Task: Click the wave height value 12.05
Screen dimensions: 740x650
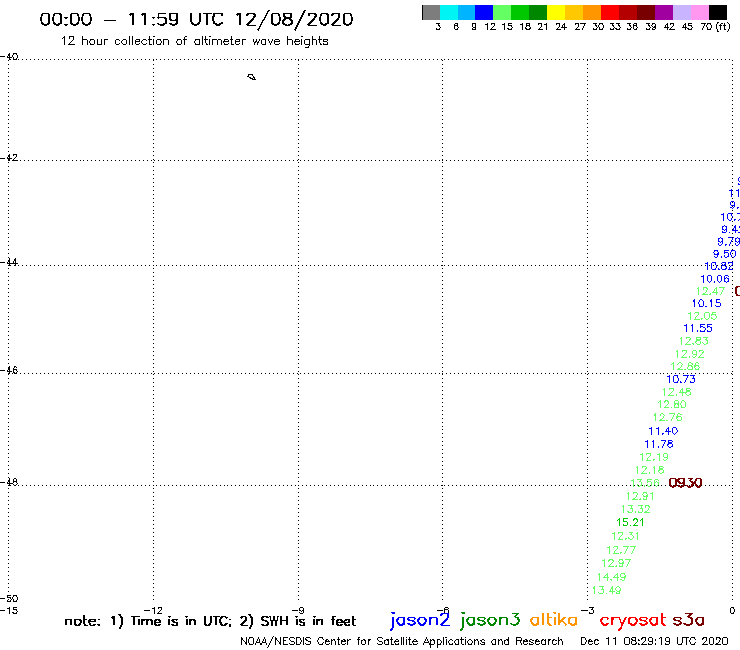Action: pos(702,316)
